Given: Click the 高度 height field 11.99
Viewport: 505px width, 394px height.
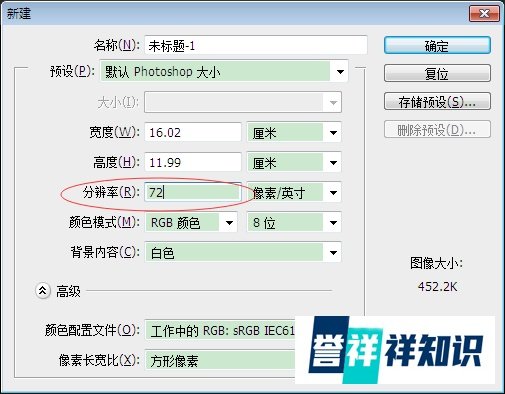Looking at the screenshot, I should (193, 162).
